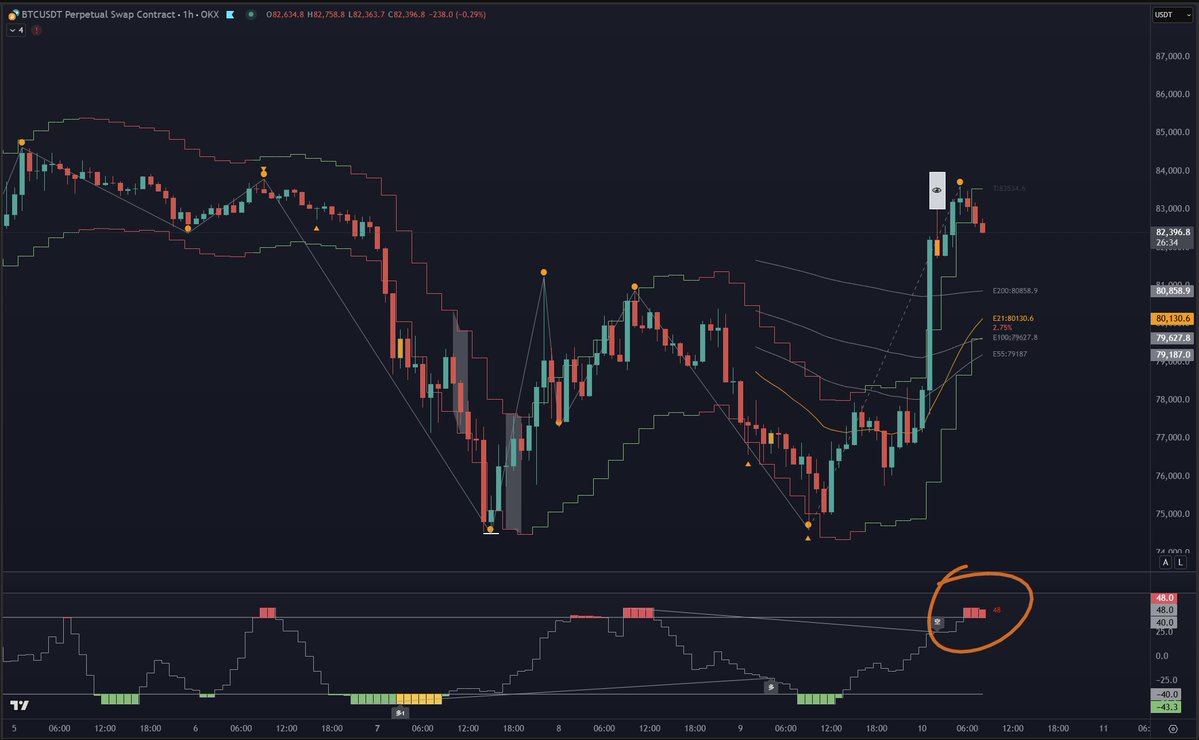Viewport: 1199px width, 740px height.
Task: Click the gray -40.0 oscillator level label
Action: 1166,694
